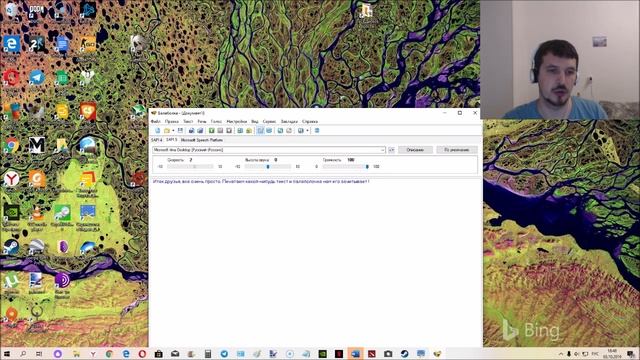
Task: Open the Windows Start menu
Action: click(7, 354)
